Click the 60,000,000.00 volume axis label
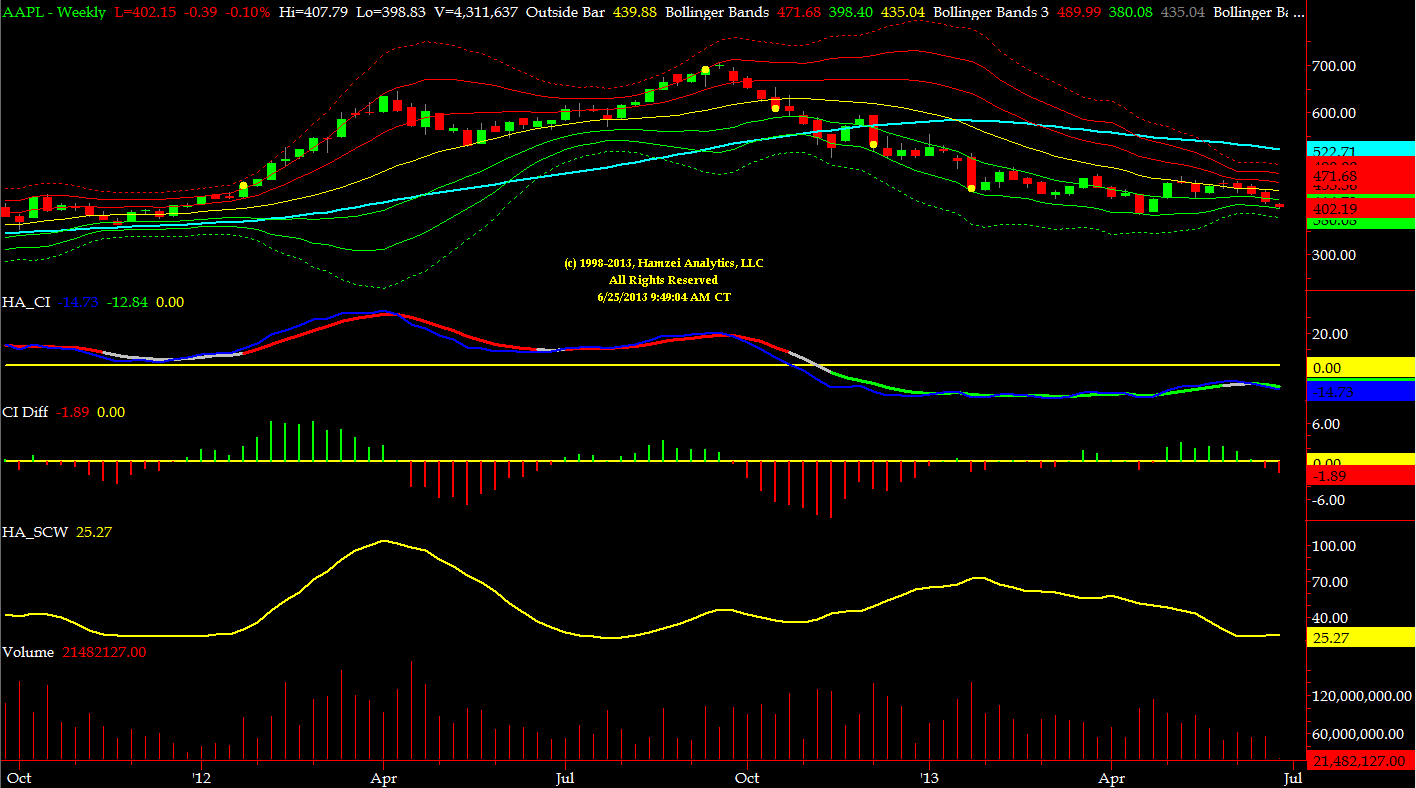The image size is (1416, 788). [1358, 735]
